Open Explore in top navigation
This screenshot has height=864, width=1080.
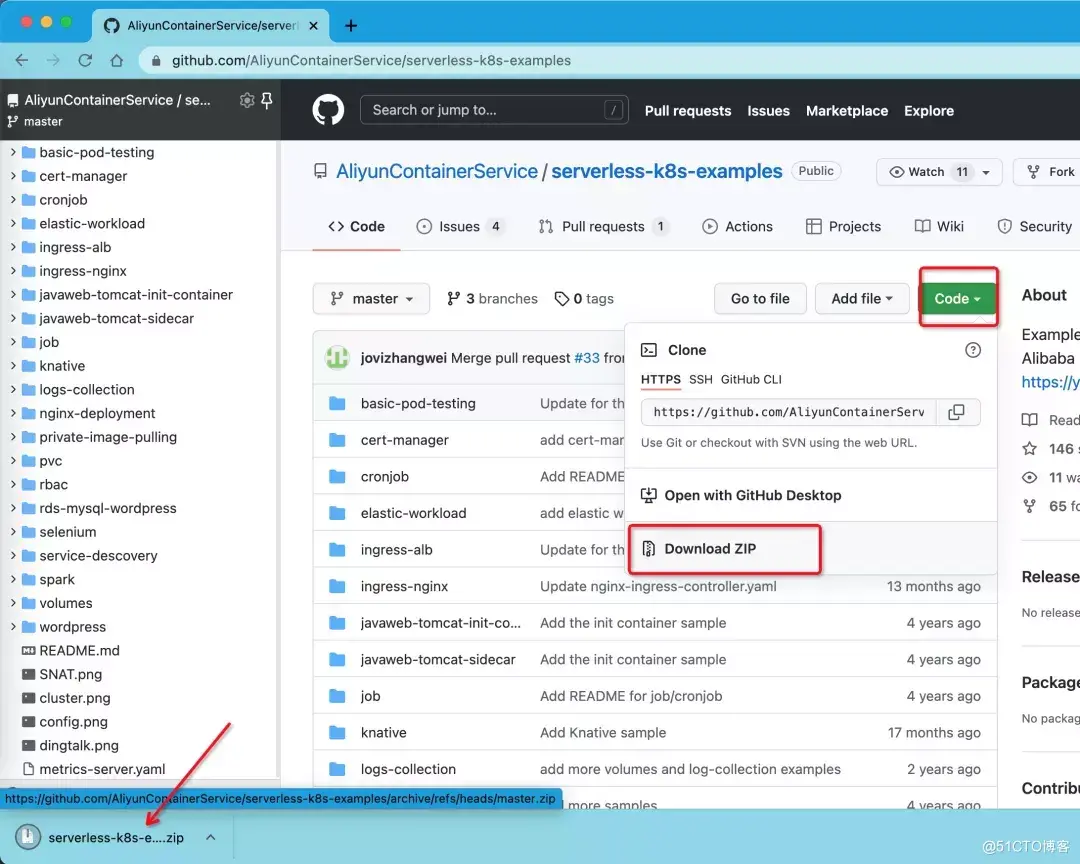tap(928, 111)
